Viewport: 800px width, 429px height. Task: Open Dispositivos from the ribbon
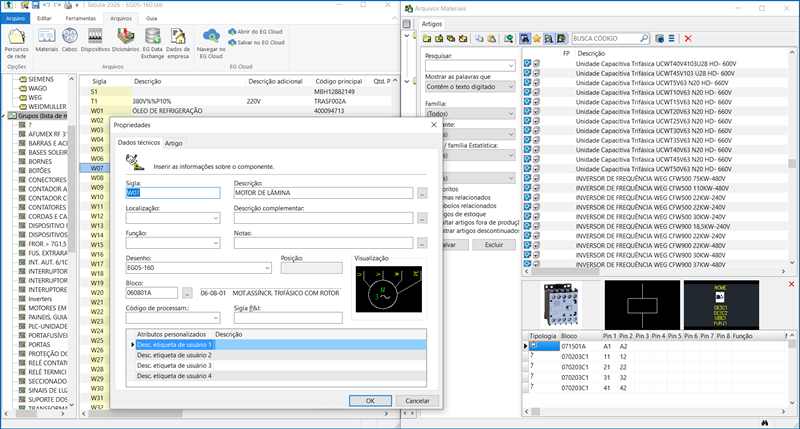pyautogui.click(x=95, y=38)
